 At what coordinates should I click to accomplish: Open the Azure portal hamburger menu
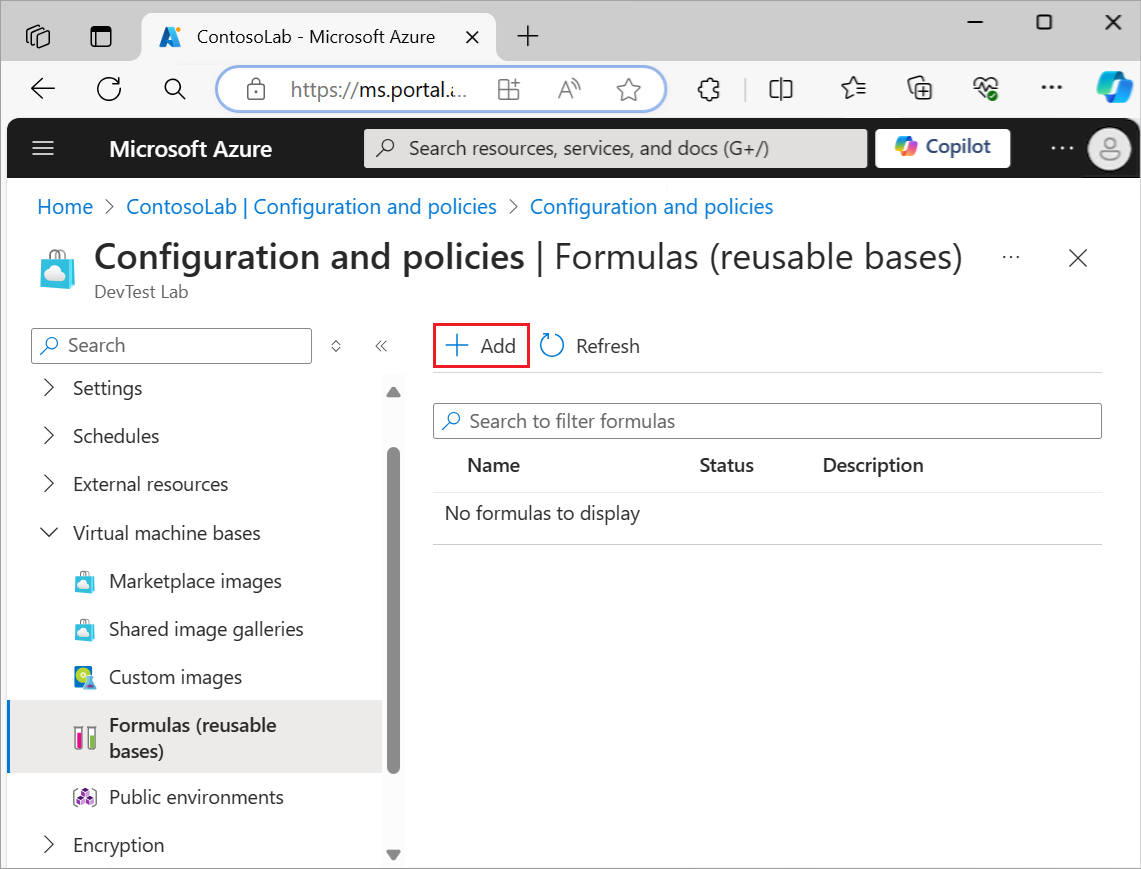pos(43,149)
